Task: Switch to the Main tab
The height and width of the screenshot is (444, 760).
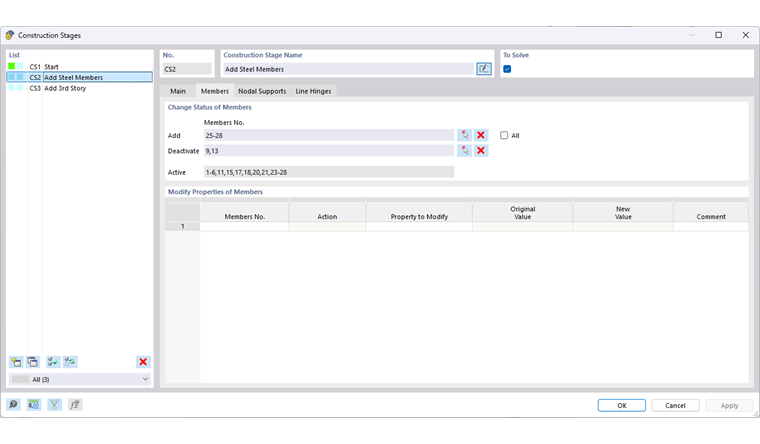Action: [178, 91]
